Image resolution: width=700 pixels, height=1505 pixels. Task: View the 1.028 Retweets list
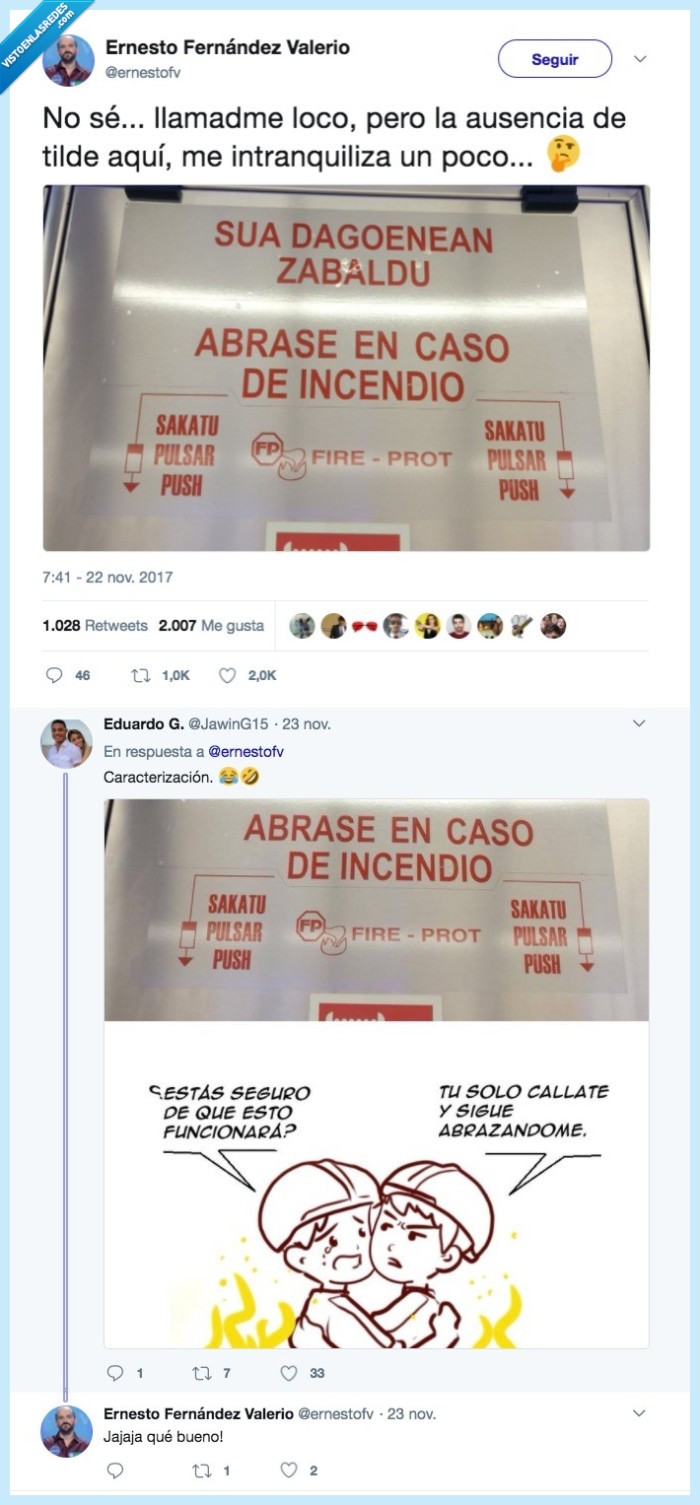pos(95,626)
